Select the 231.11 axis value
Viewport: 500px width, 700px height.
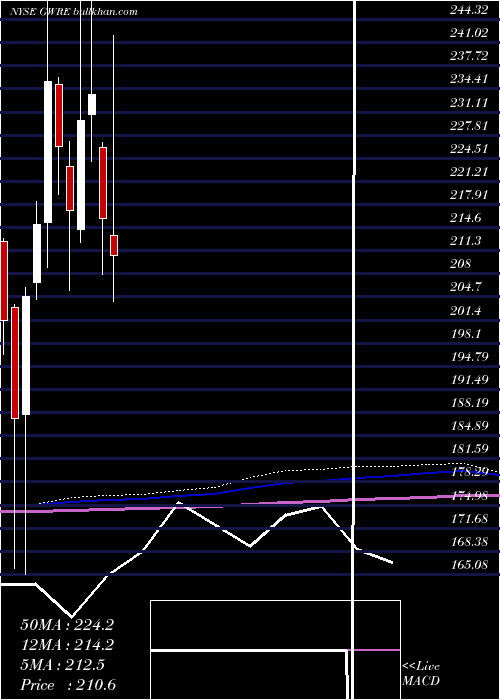pos(468,103)
